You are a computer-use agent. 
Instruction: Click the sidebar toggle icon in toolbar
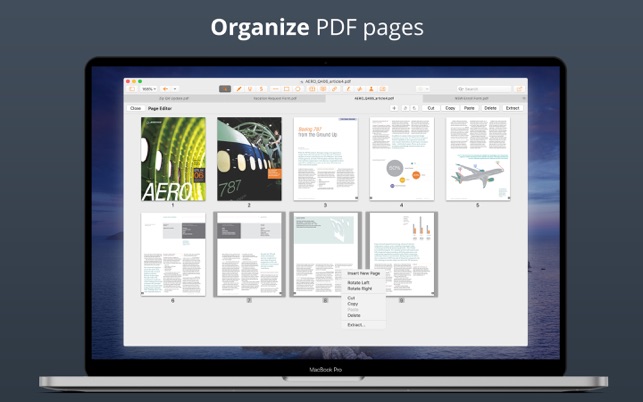(132, 89)
